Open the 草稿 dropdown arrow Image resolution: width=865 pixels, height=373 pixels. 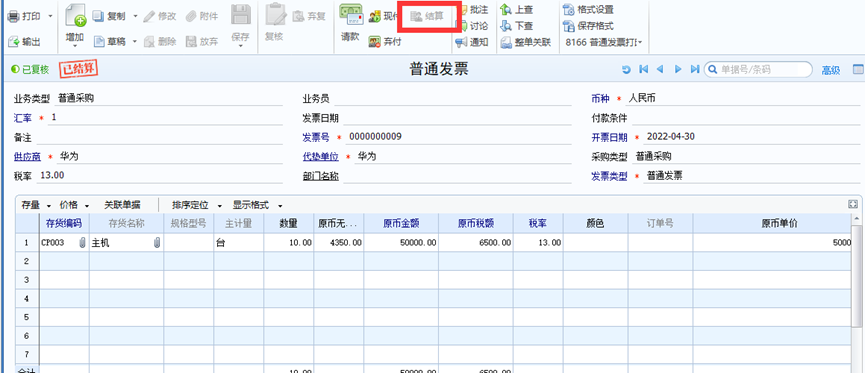click(x=135, y=42)
